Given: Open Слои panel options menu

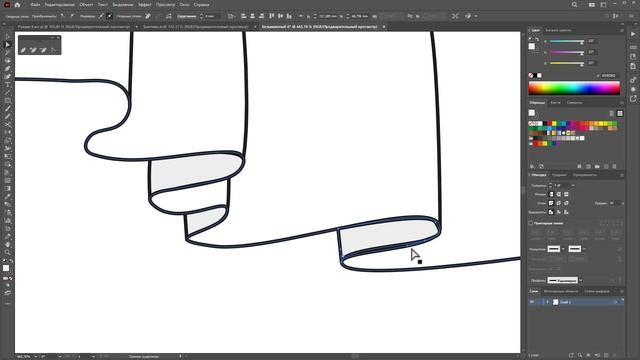Looking at the screenshot, I should click(622, 291).
